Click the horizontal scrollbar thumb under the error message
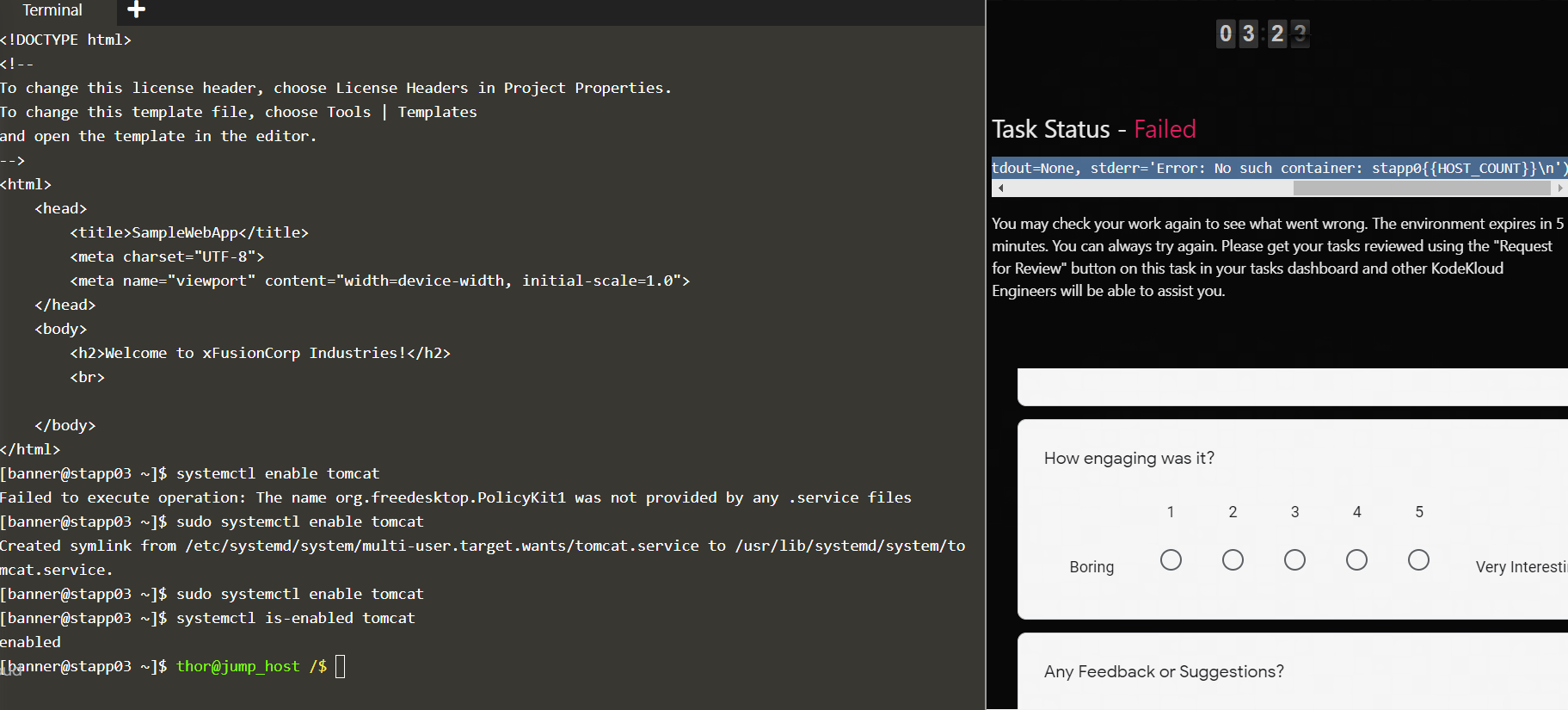The image size is (1568, 710). click(1421, 188)
